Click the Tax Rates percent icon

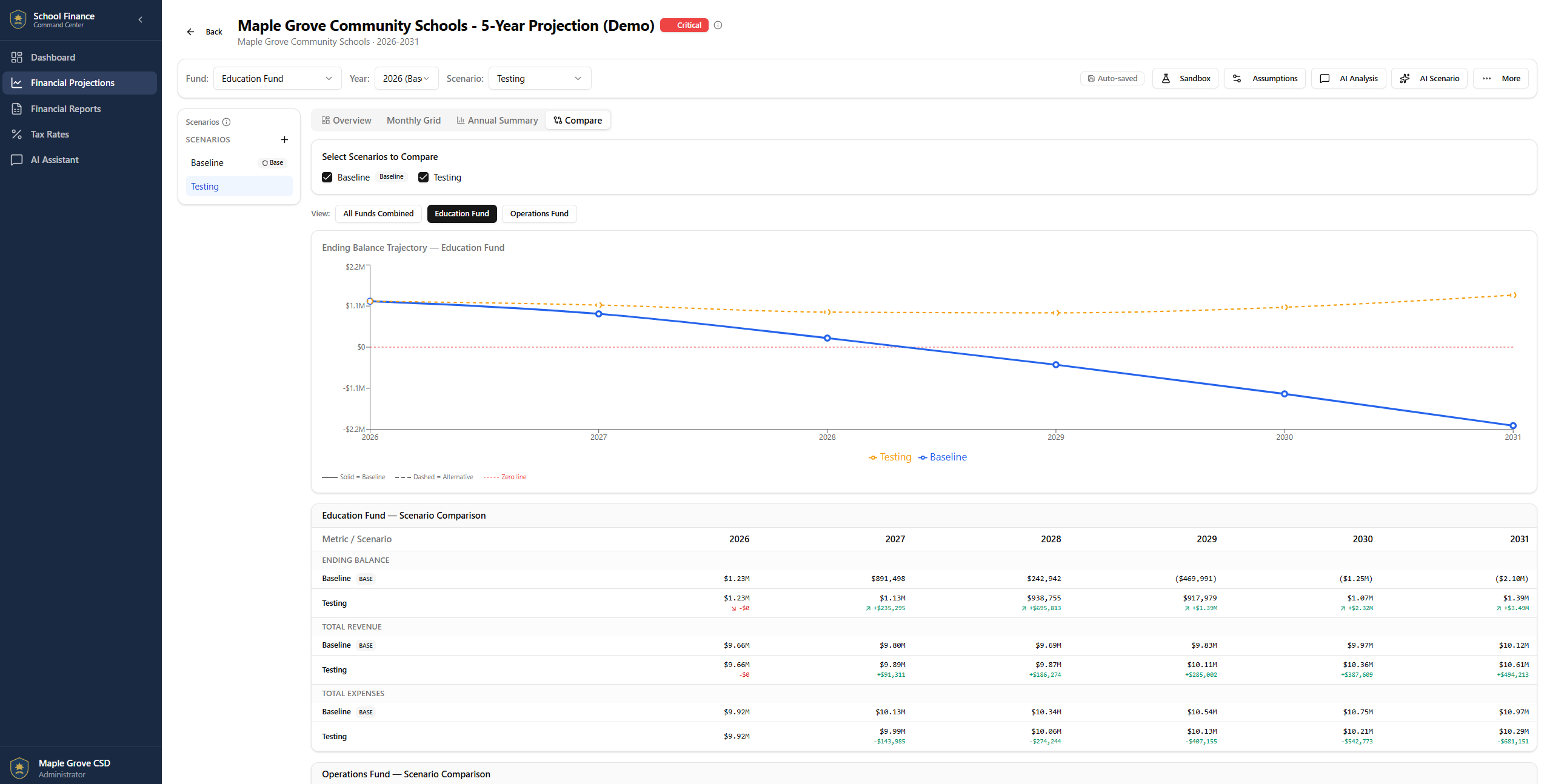pyautogui.click(x=17, y=135)
